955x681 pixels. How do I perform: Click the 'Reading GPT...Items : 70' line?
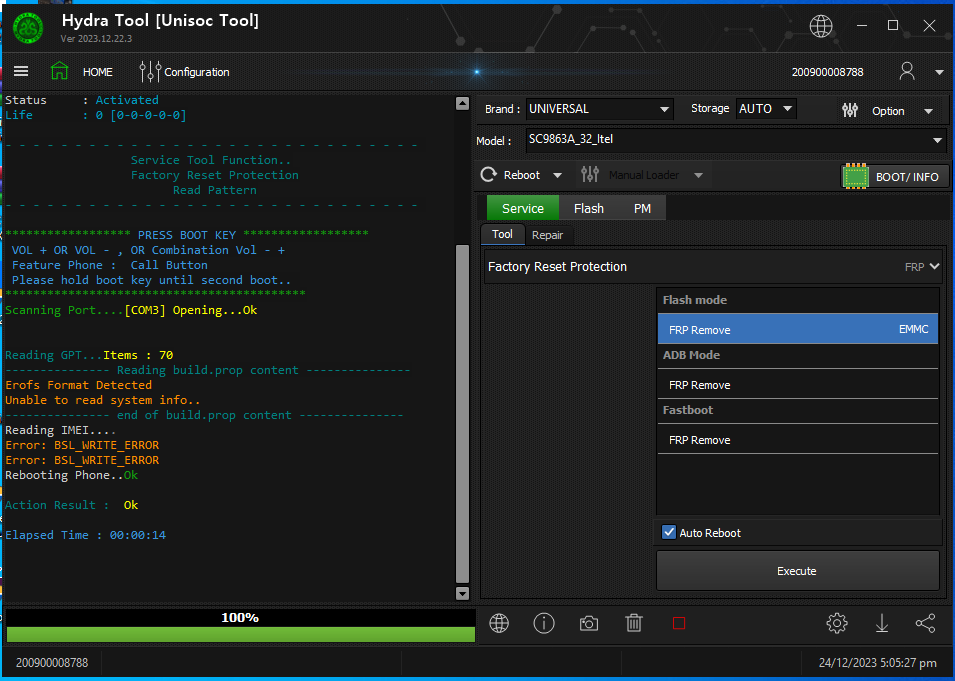[x=89, y=355]
